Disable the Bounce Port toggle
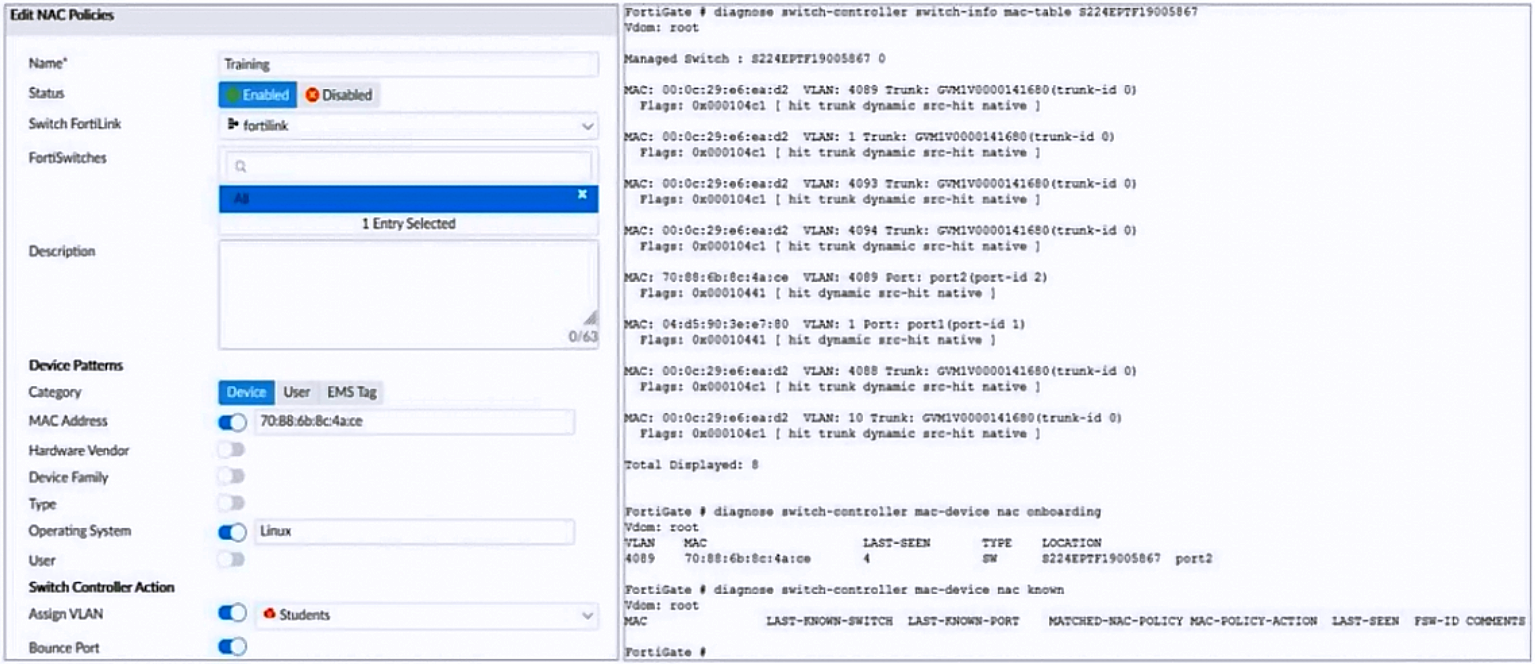The height and width of the screenshot is (664, 1535). pos(232,647)
